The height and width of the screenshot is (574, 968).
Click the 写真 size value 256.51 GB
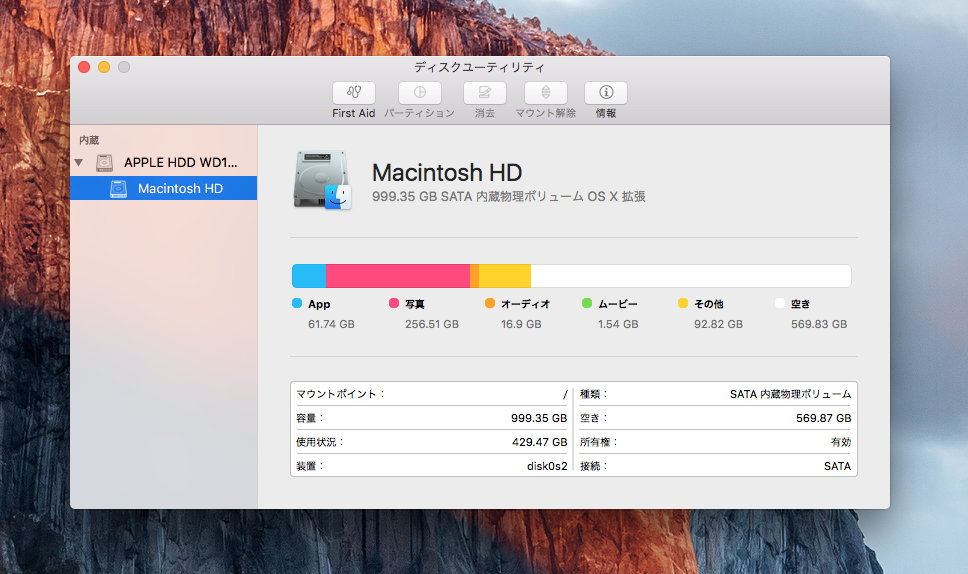tap(432, 324)
